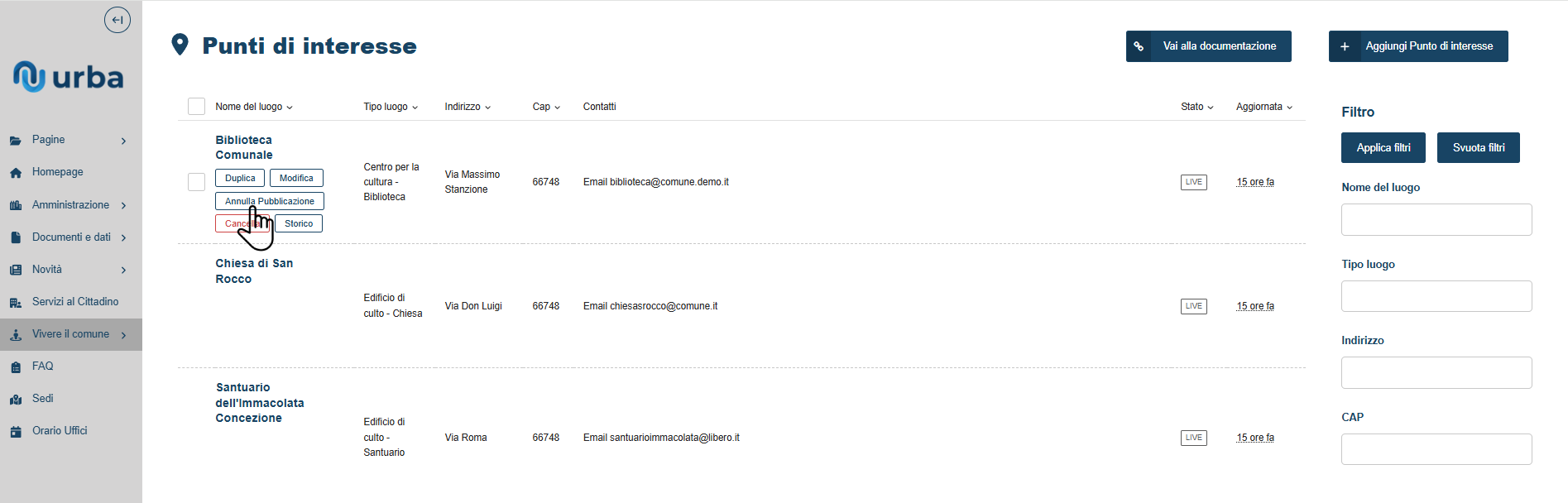
Task: Toggle the select-all checkbox in table header
Action: [196, 107]
